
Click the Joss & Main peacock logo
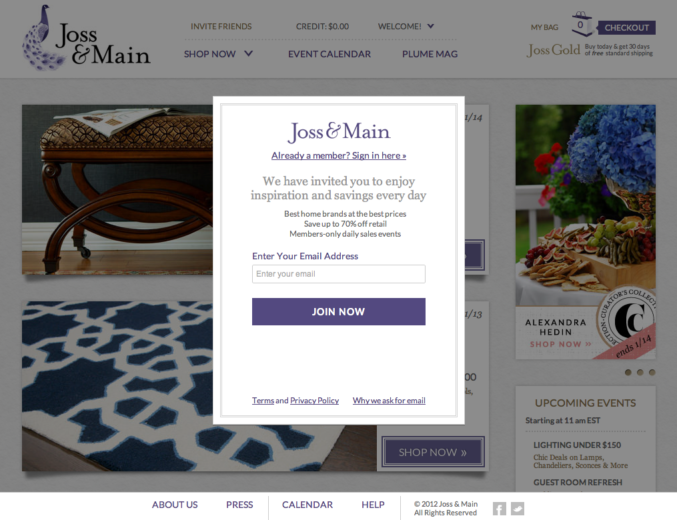86,38
